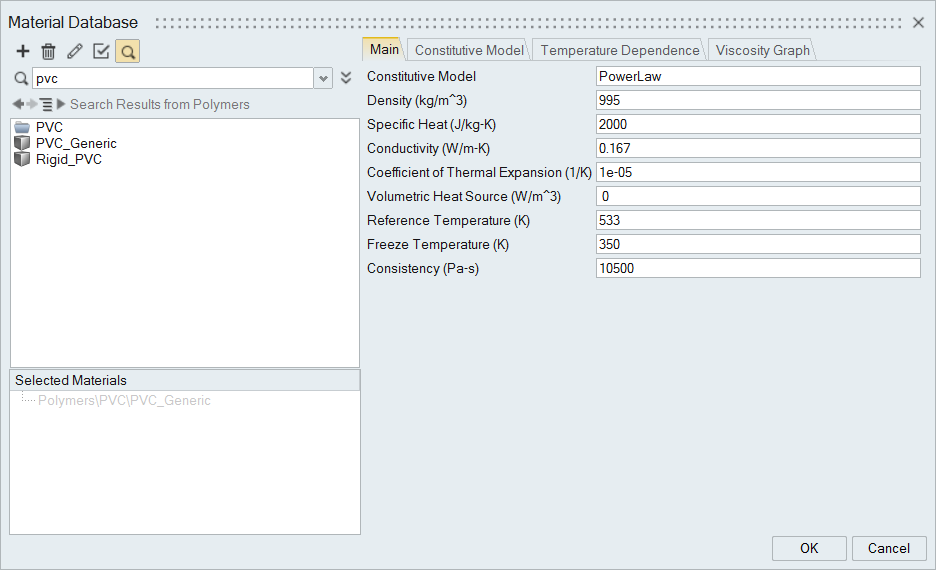Switch to the Viscosity Graph tab

pyautogui.click(x=762, y=50)
